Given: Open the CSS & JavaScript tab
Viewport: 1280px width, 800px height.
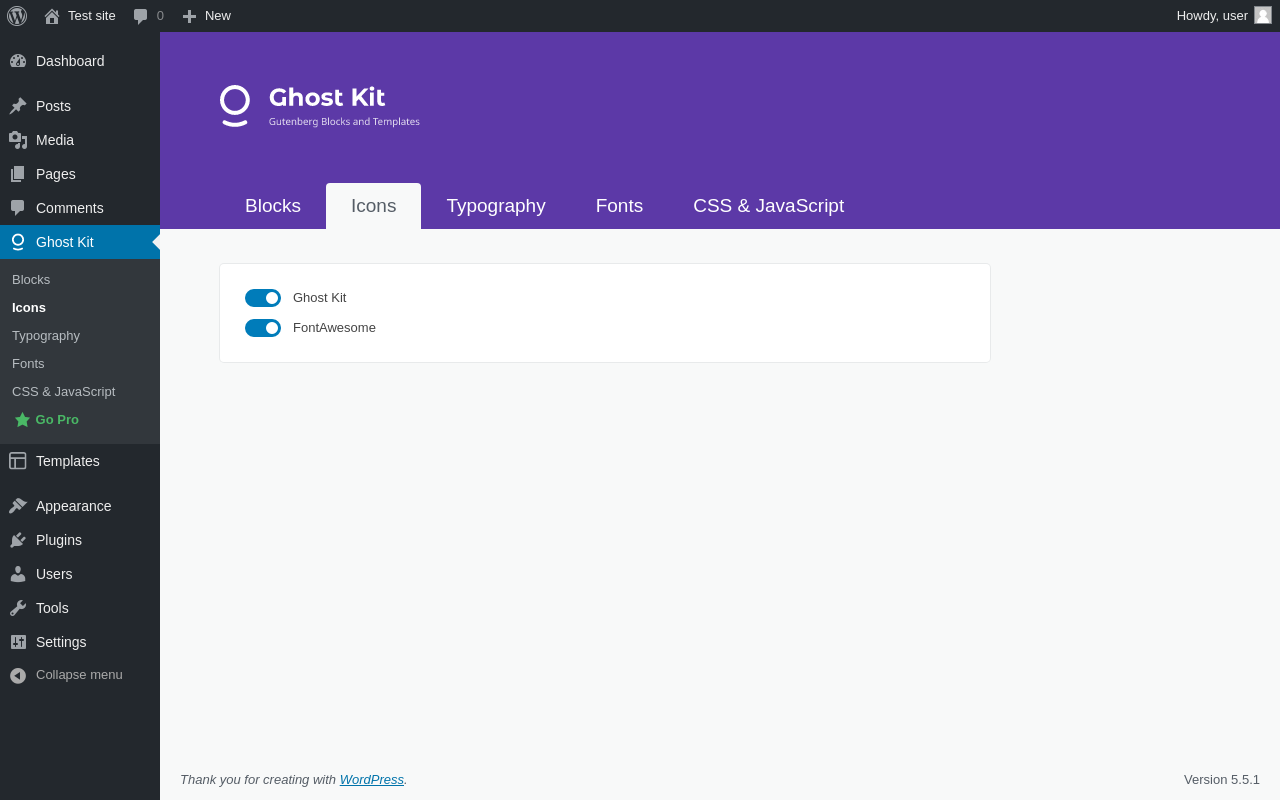Looking at the screenshot, I should pos(768,206).
